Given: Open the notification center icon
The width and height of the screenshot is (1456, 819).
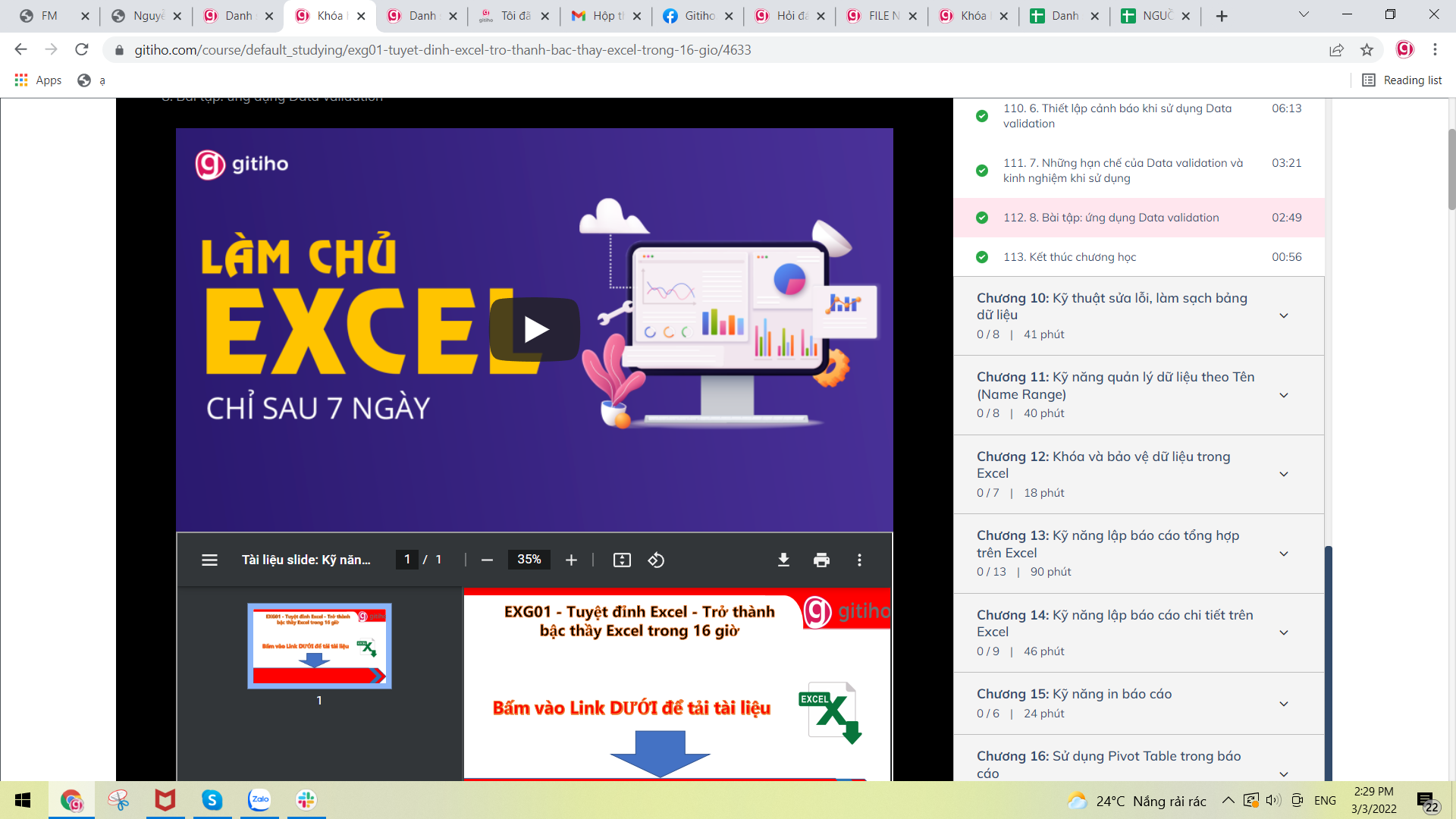Looking at the screenshot, I should [x=1426, y=801].
